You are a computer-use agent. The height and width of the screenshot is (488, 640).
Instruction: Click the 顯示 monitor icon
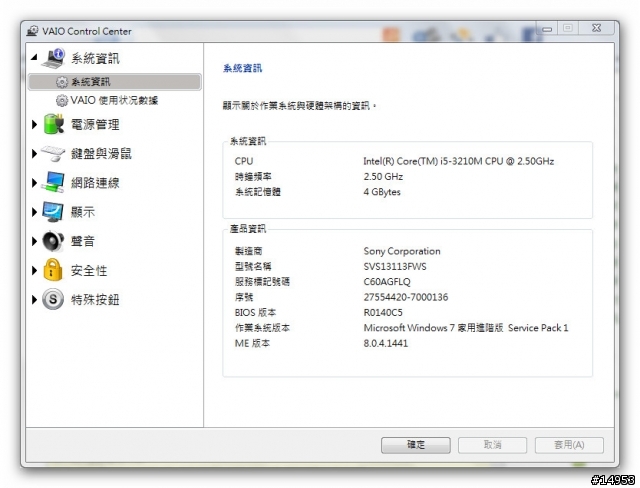pos(53,212)
